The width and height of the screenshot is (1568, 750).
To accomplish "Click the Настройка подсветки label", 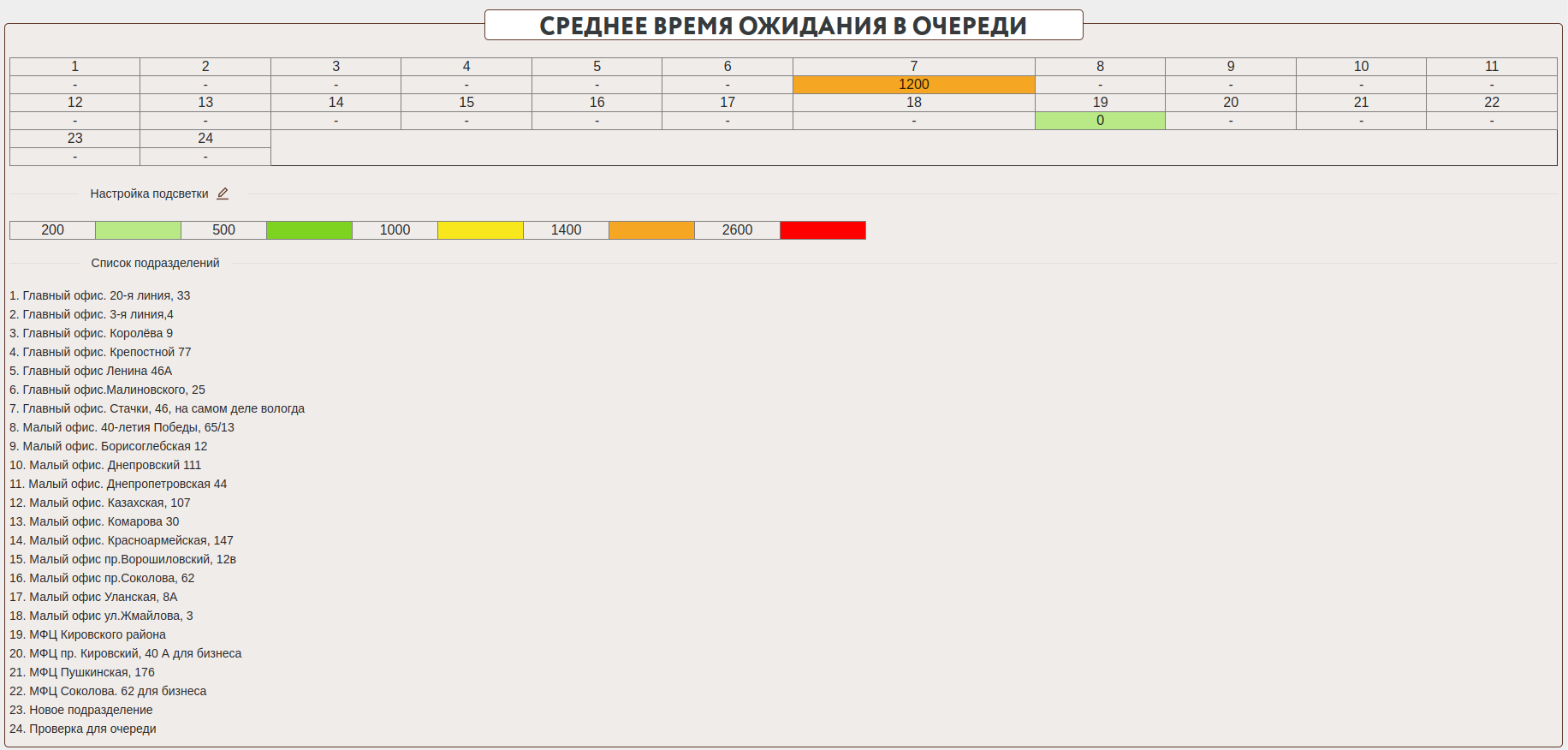I will point(149,193).
